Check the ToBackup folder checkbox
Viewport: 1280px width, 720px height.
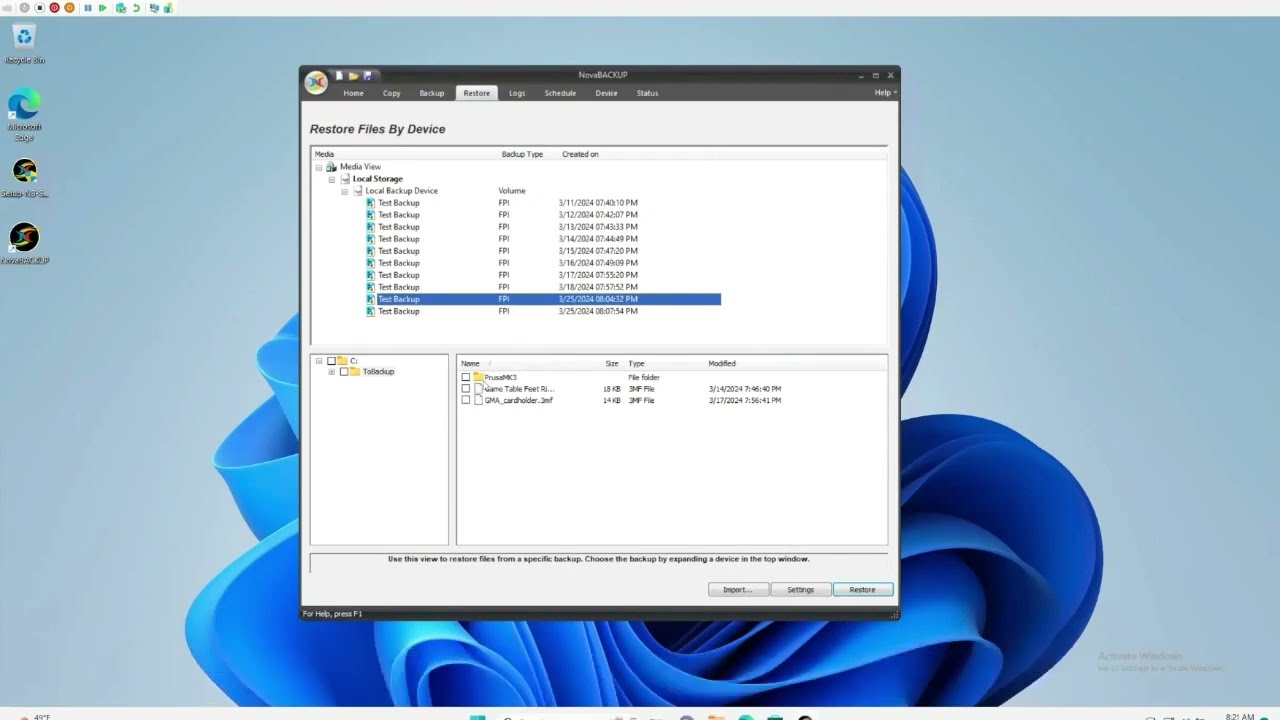point(344,371)
